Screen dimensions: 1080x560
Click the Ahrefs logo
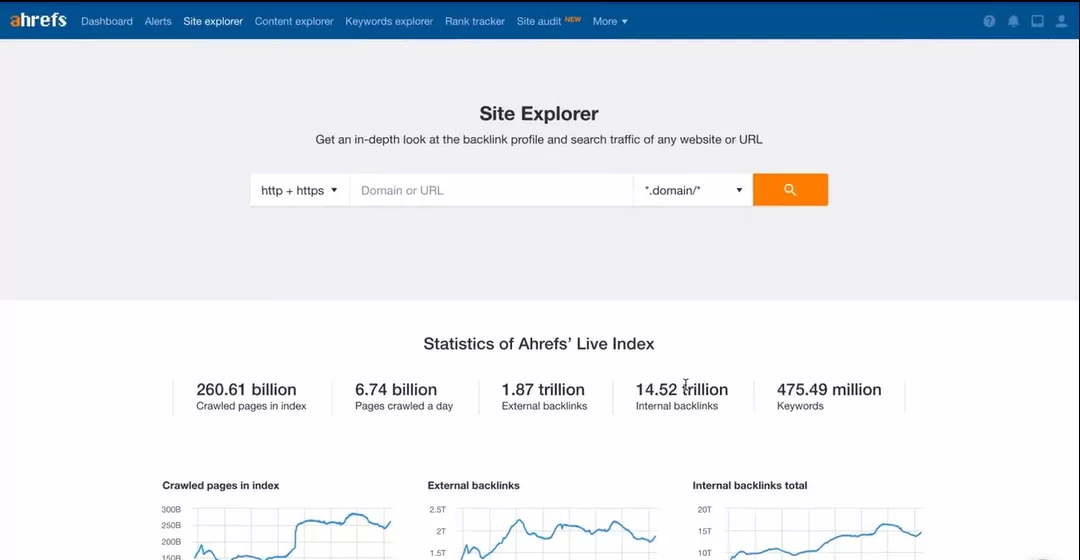pos(39,20)
